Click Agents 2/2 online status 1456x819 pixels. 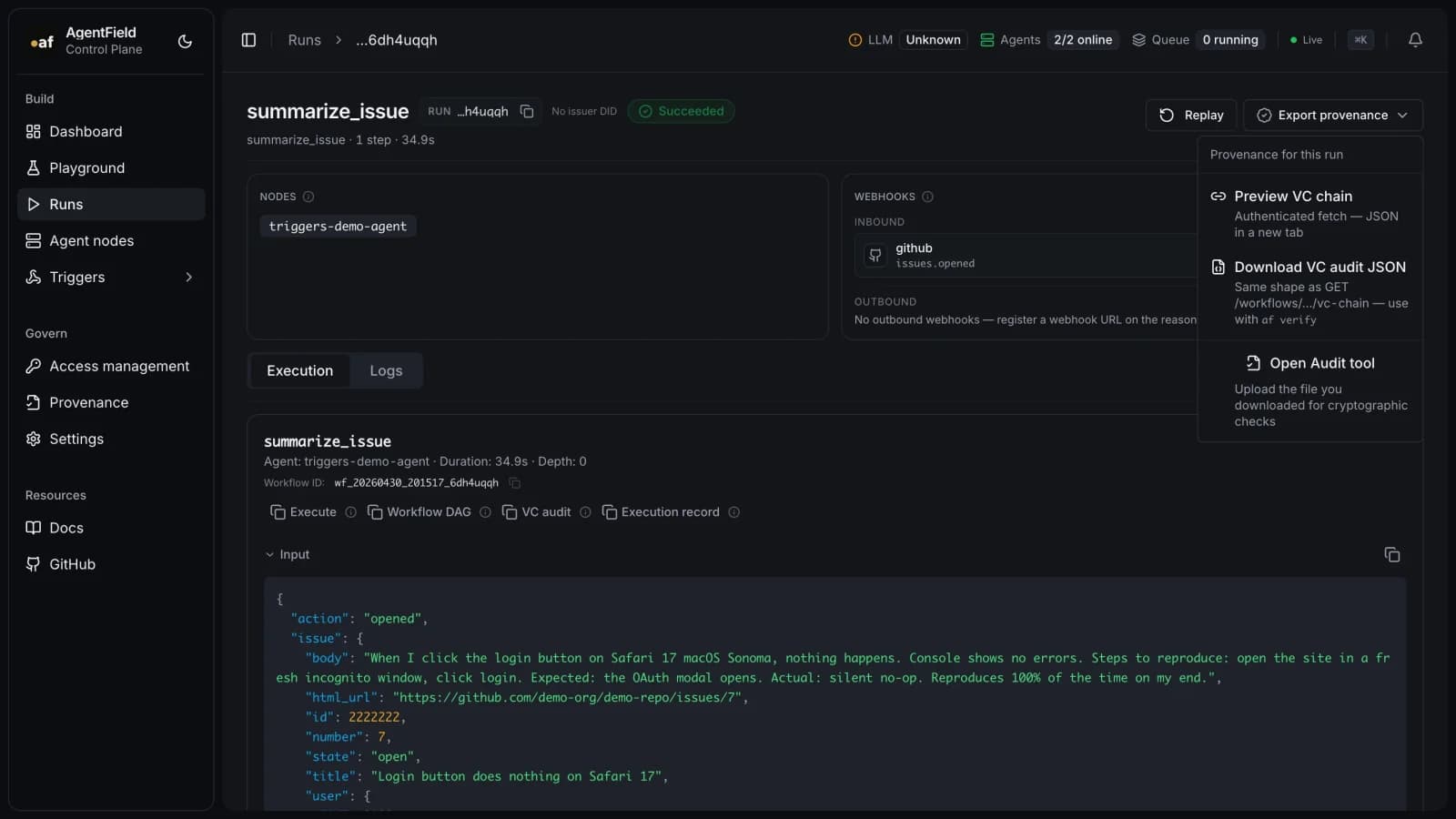tap(1048, 40)
